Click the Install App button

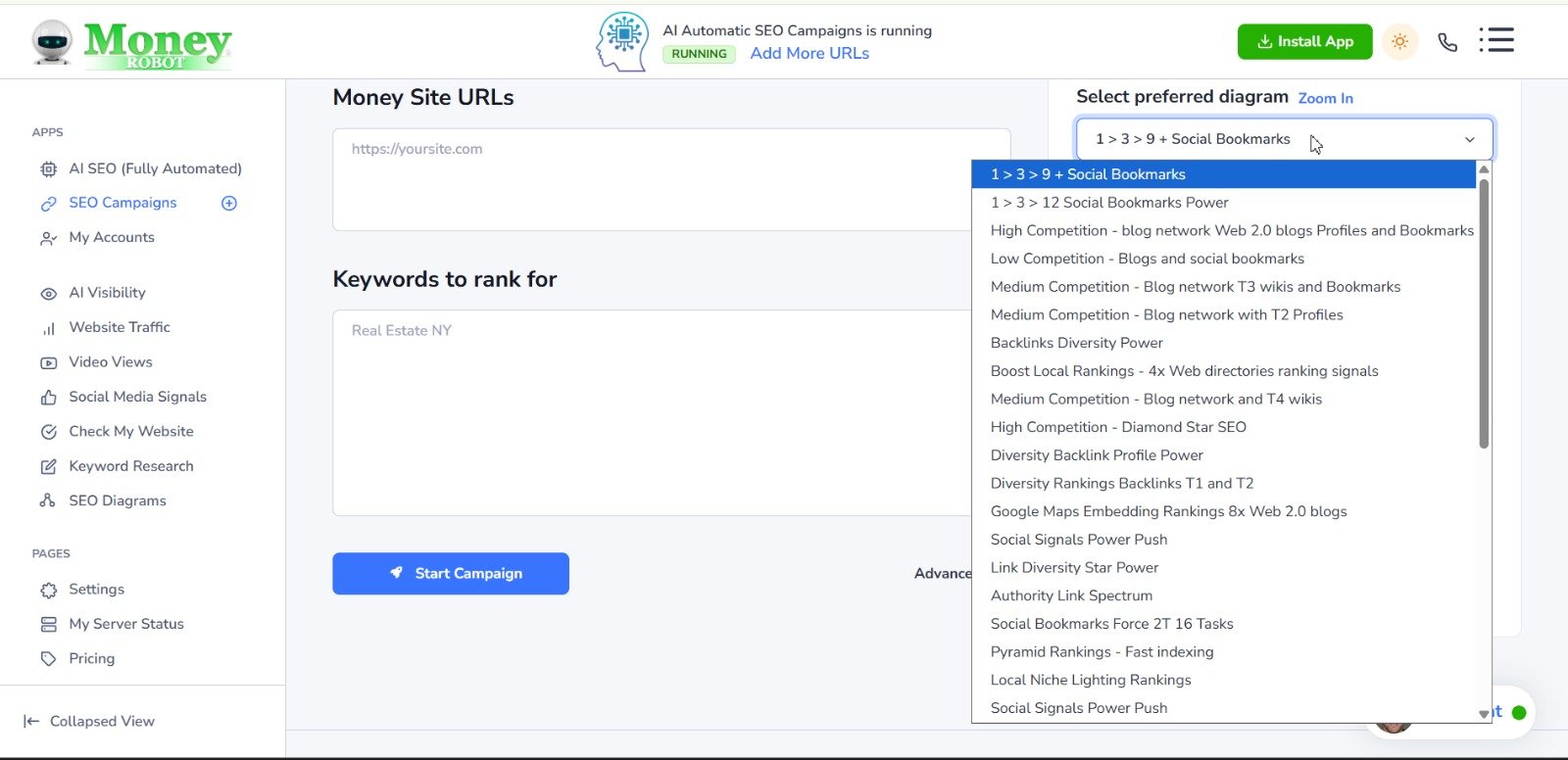point(1304,41)
